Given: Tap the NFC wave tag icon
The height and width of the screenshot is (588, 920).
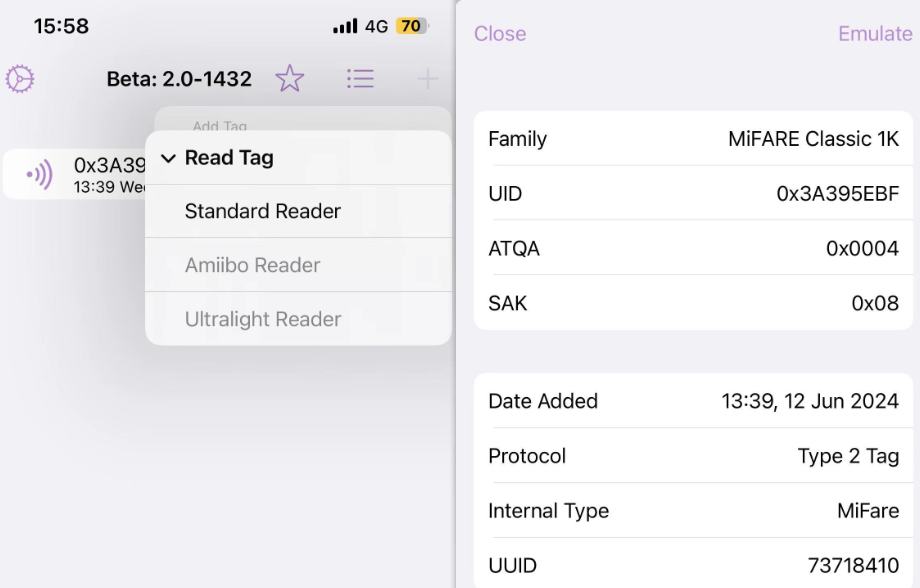Looking at the screenshot, I should coord(39,175).
